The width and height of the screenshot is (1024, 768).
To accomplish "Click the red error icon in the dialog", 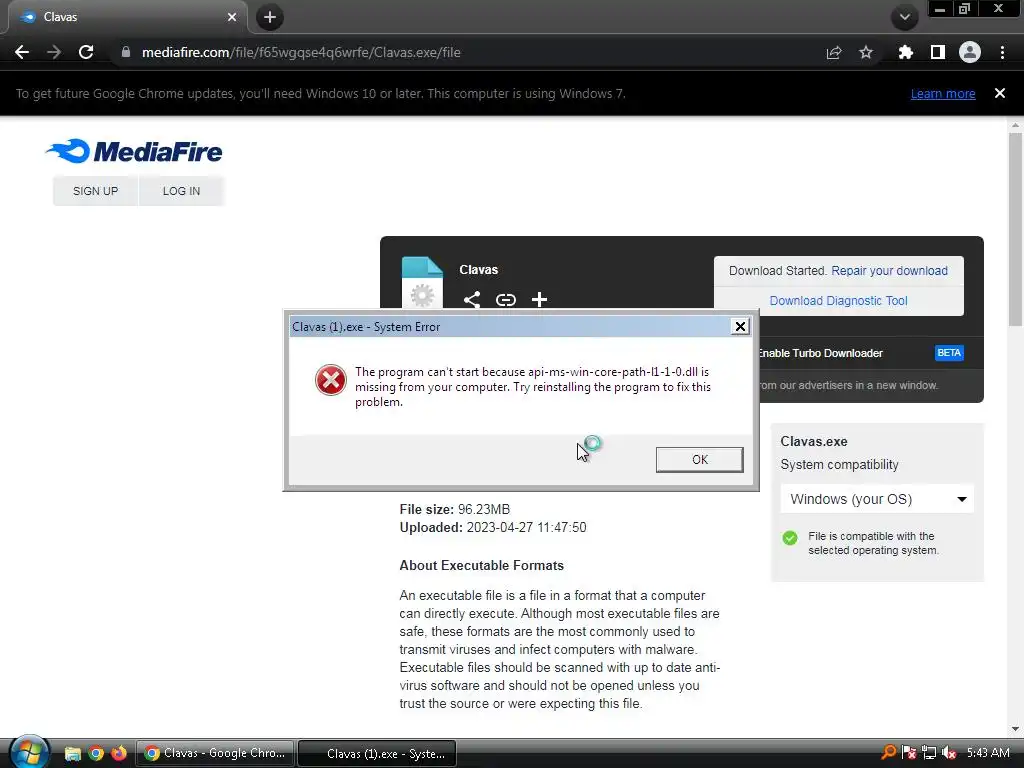I will pyautogui.click(x=330, y=380).
